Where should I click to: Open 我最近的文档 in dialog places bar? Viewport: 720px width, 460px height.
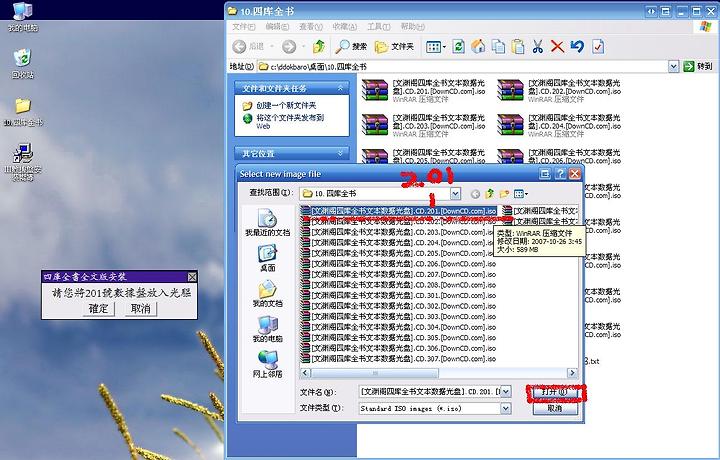point(267,223)
